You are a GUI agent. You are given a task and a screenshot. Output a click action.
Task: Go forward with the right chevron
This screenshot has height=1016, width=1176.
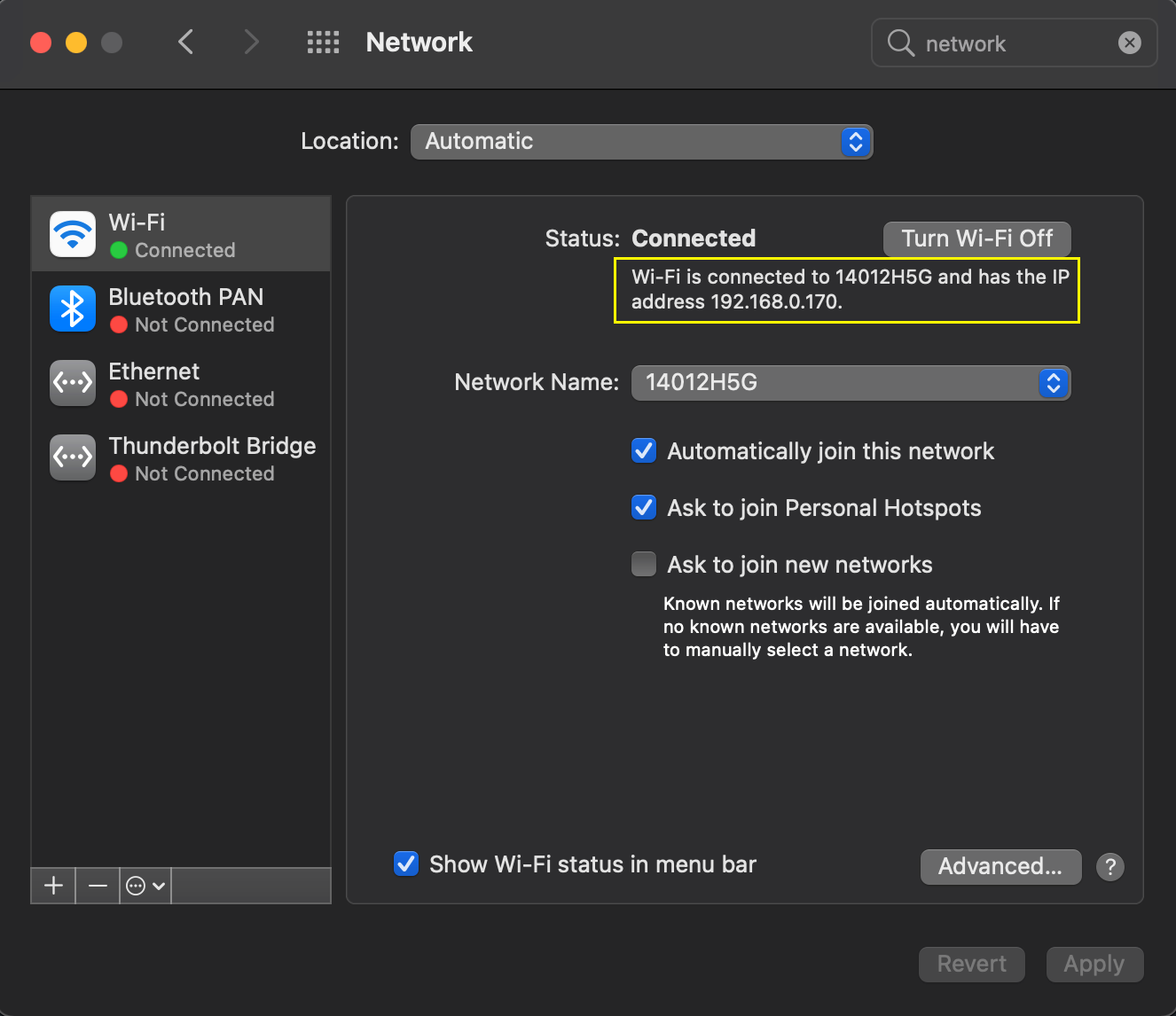click(x=252, y=42)
